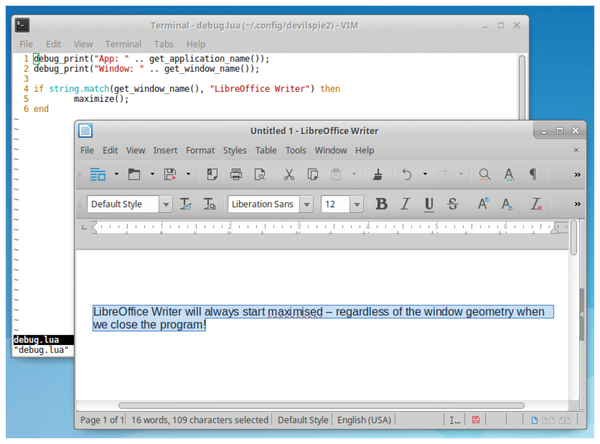Click the Liberation Sans font name field
Image resolution: width=600 pixels, height=444 pixels.
(264, 204)
